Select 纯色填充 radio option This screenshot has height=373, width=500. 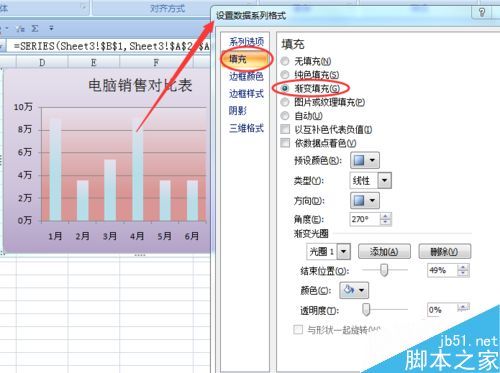[x=285, y=75]
